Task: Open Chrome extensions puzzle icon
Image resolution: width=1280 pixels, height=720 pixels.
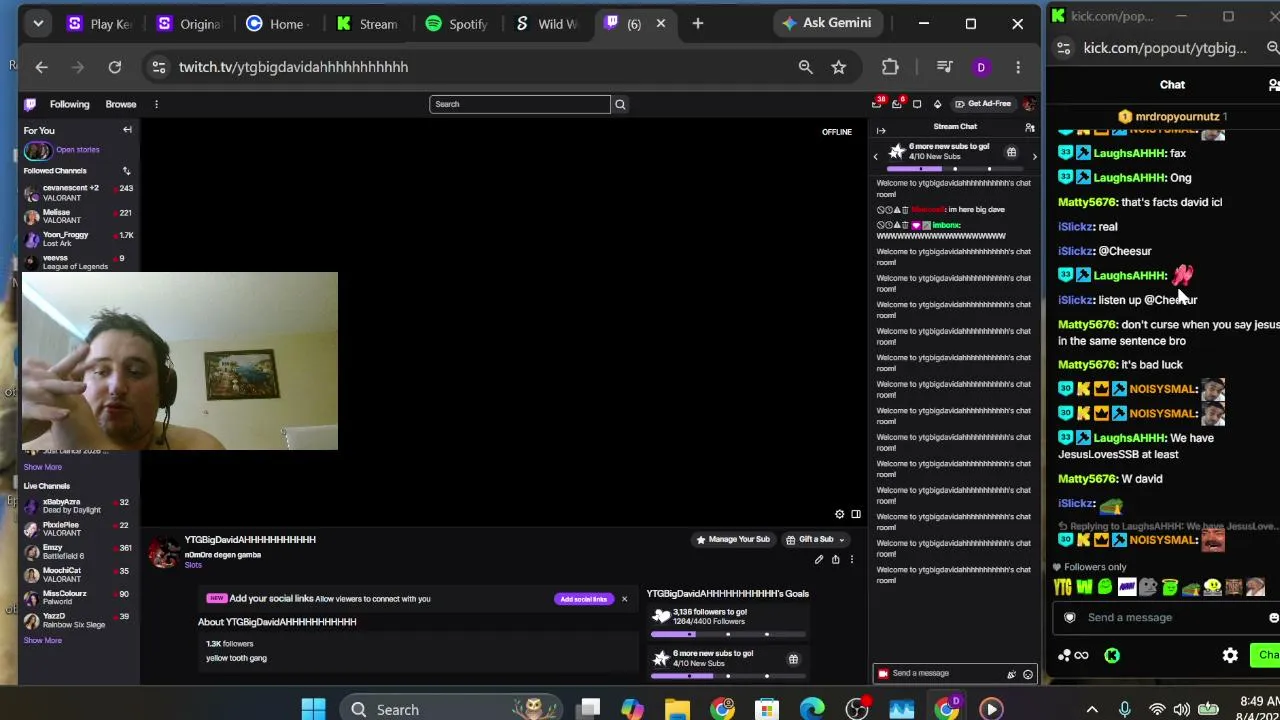Action: click(x=890, y=67)
